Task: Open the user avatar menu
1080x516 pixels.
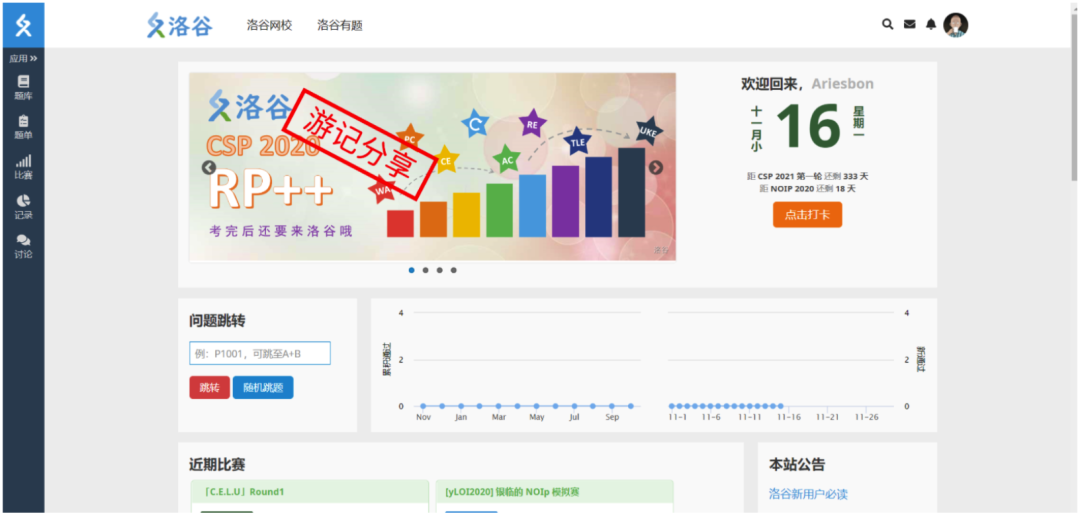Action: pyautogui.click(x=955, y=25)
